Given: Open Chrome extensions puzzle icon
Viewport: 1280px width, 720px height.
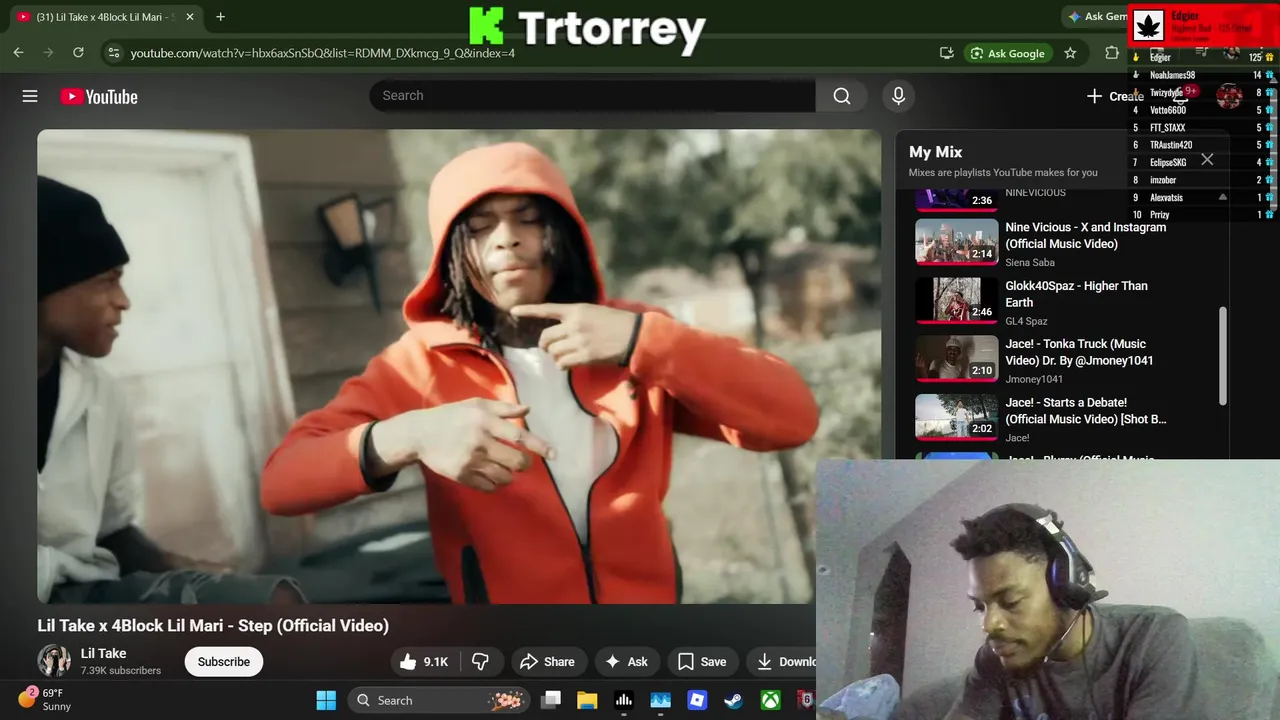Looking at the screenshot, I should [x=1112, y=53].
